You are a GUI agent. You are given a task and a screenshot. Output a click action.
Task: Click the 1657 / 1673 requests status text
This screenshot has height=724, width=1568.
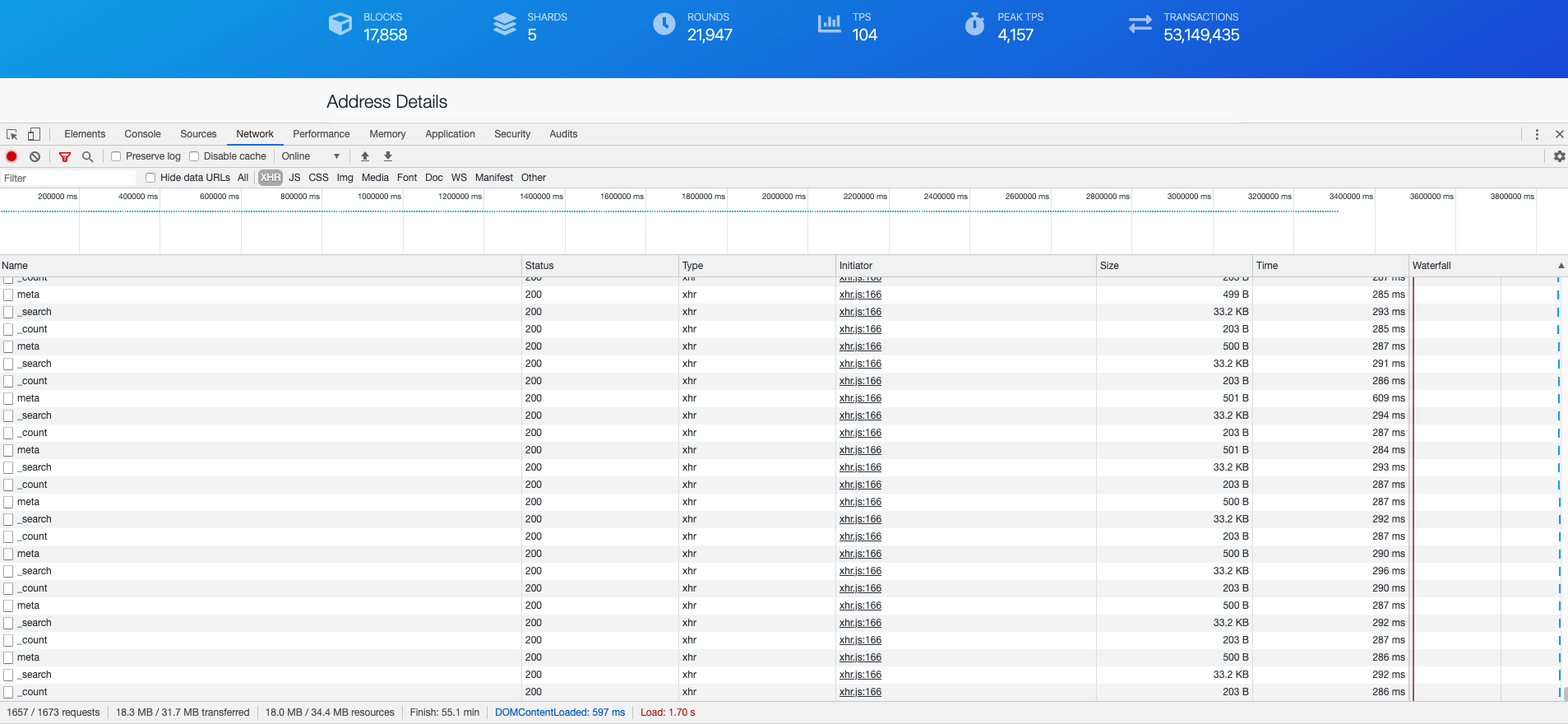[x=53, y=712]
